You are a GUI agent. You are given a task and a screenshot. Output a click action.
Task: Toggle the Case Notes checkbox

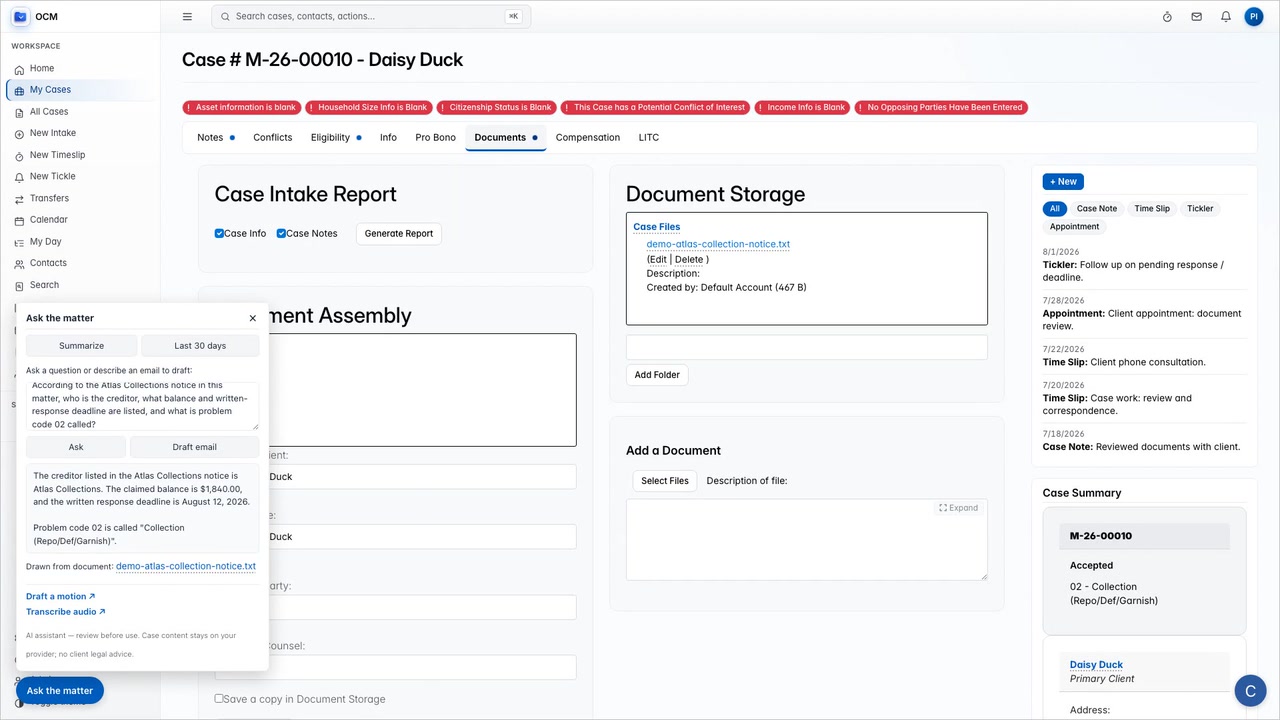[281, 233]
